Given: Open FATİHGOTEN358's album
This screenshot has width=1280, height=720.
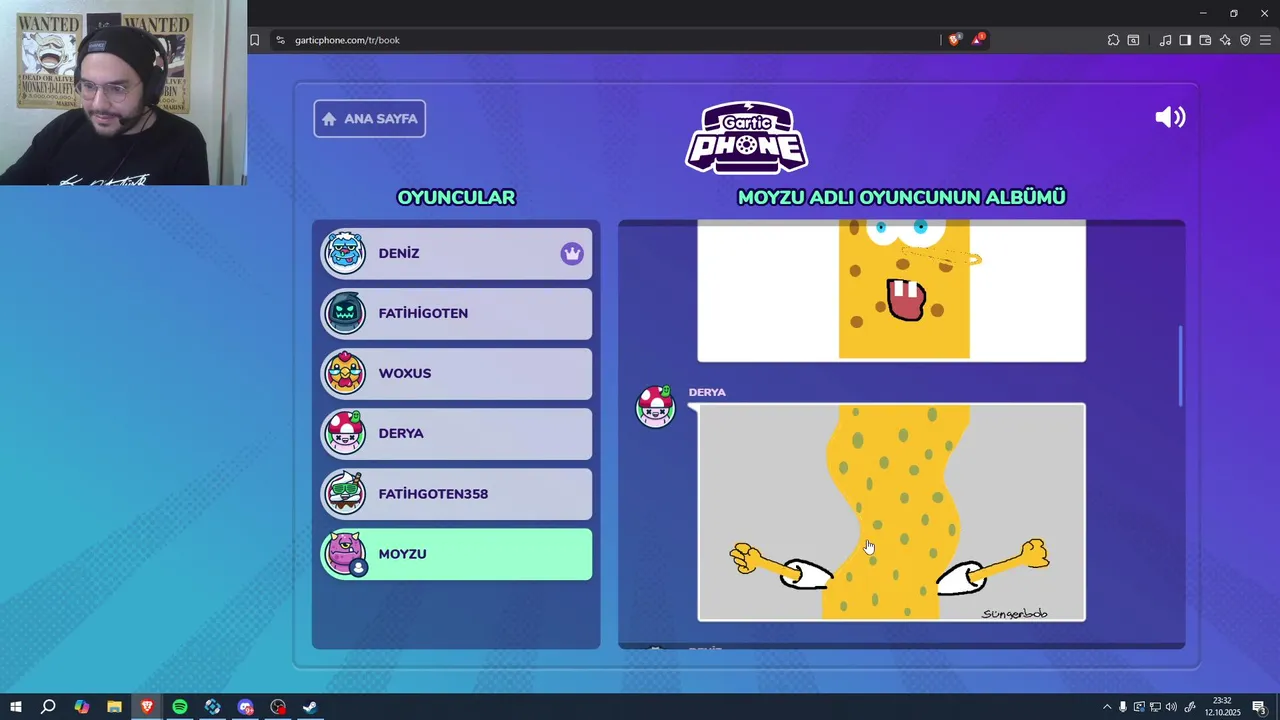Looking at the screenshot, I should pyautogui.click(x=456, y=493).
